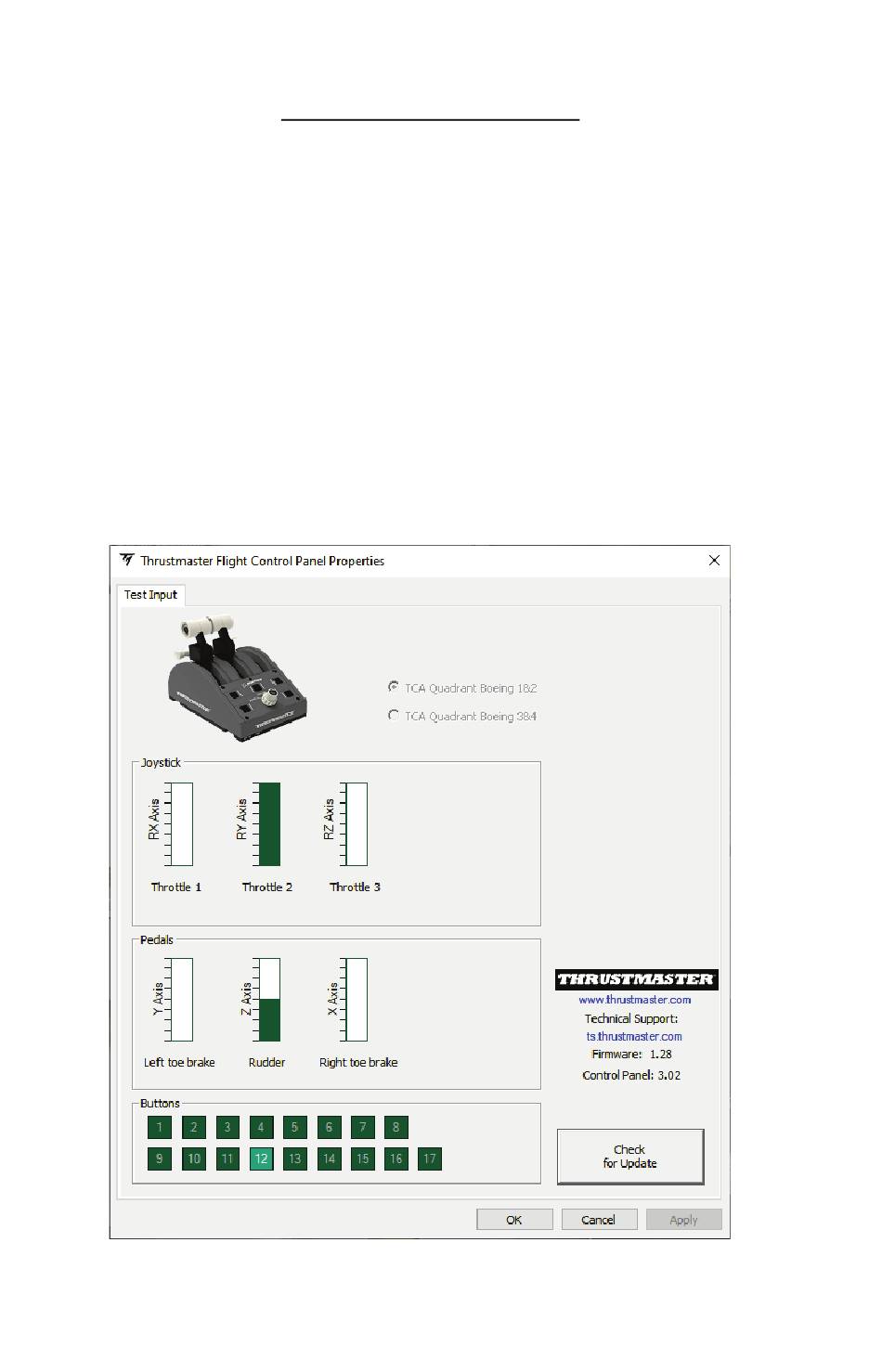Click the Pedals group label
Image resolution: width=882 pixels, height=1372 pixels.
tap(157, 940)
